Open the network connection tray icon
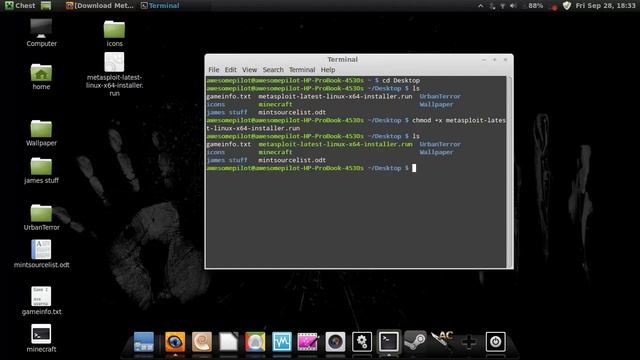Image resolution: width=640 pixels, height=360 pixels. coord(493,6)
